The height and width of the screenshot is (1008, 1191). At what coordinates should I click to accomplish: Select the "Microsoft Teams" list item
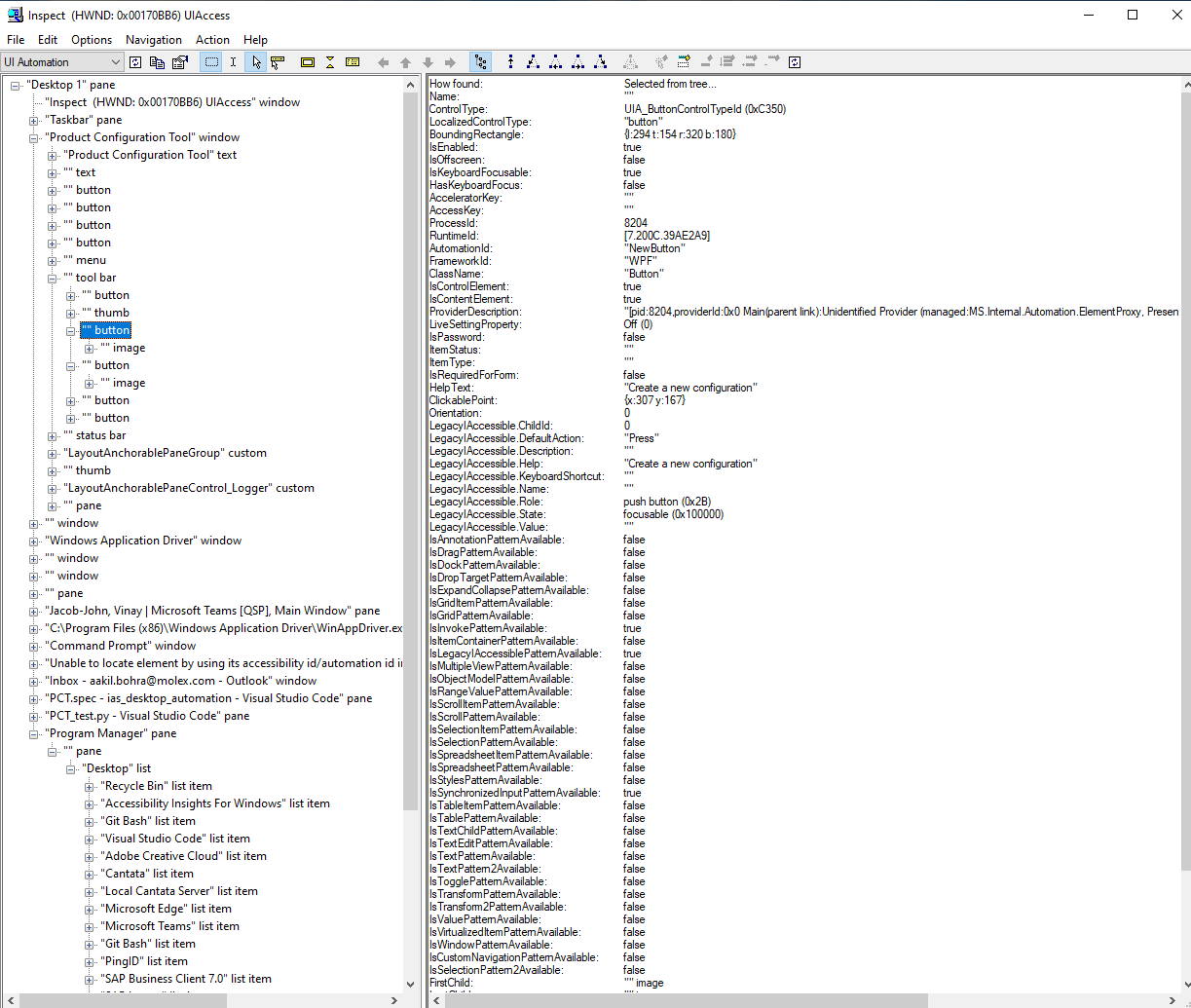tap(172, 926)
